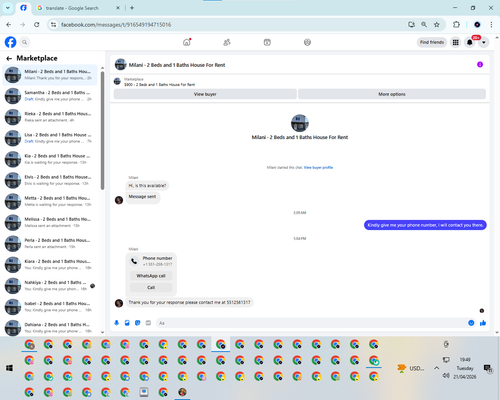500x400 pixels.
Task: Open the Facebook search magnifier
Action: pos(25,42)
